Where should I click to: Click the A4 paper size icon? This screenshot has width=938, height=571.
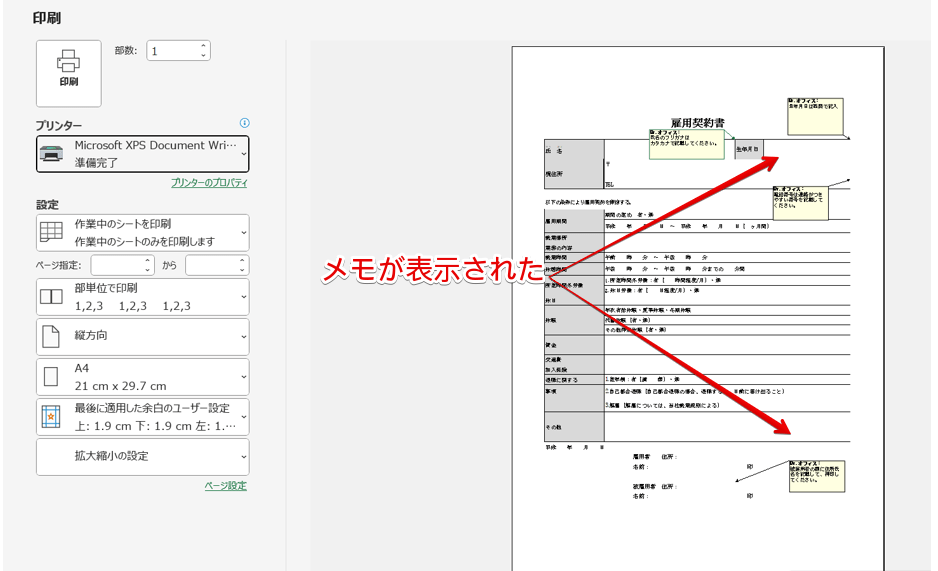point(50,377)
